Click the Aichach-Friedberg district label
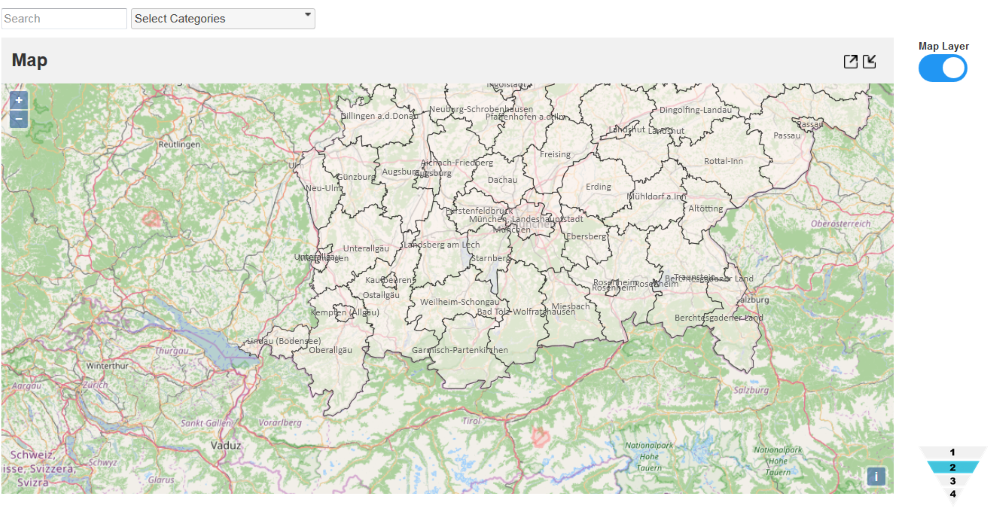Screen dimensions: 1000x512 (457, 163)
